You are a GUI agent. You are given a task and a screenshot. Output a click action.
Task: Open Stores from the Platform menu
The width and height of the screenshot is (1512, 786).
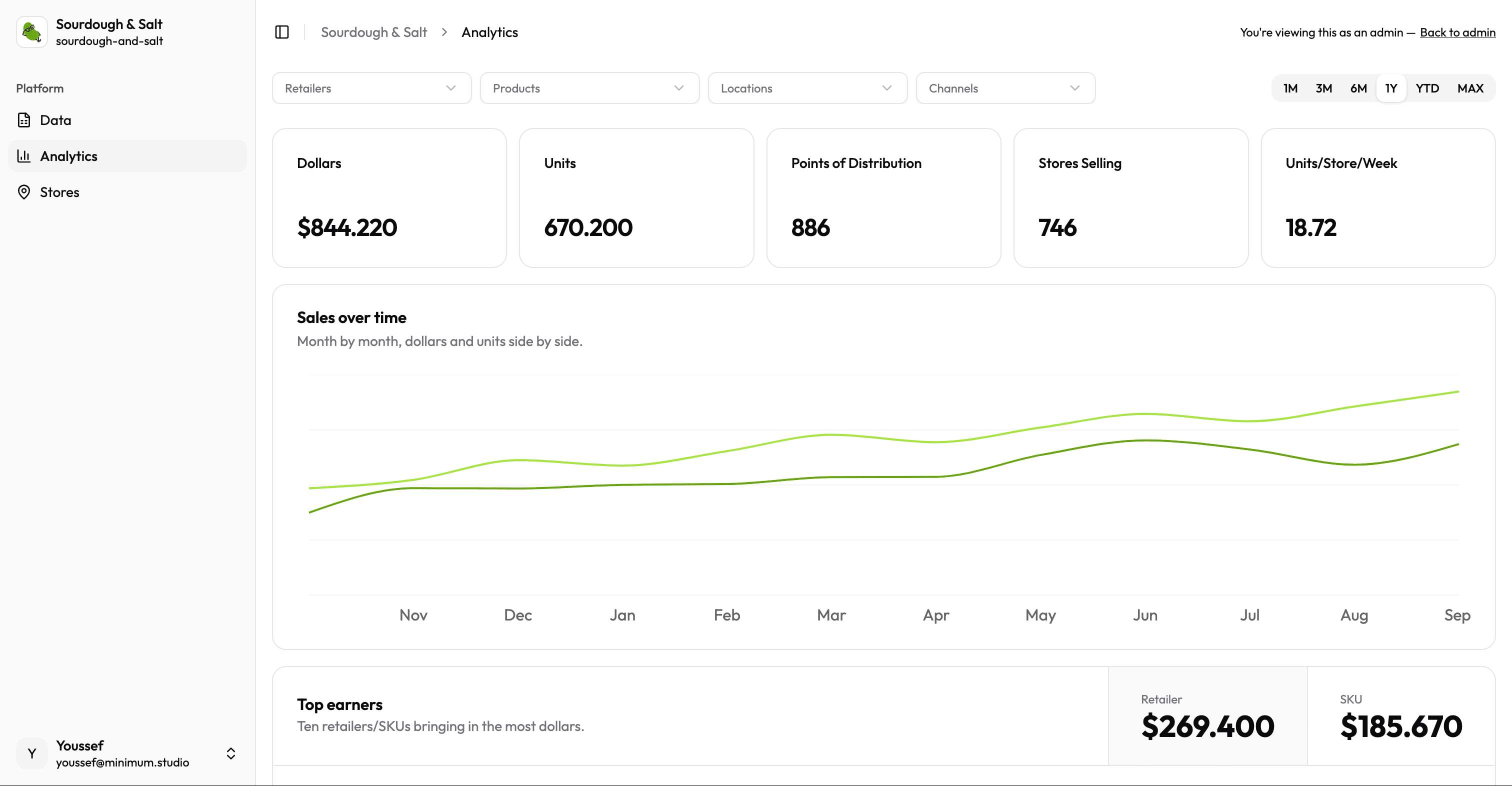click(x=60, y=192)
